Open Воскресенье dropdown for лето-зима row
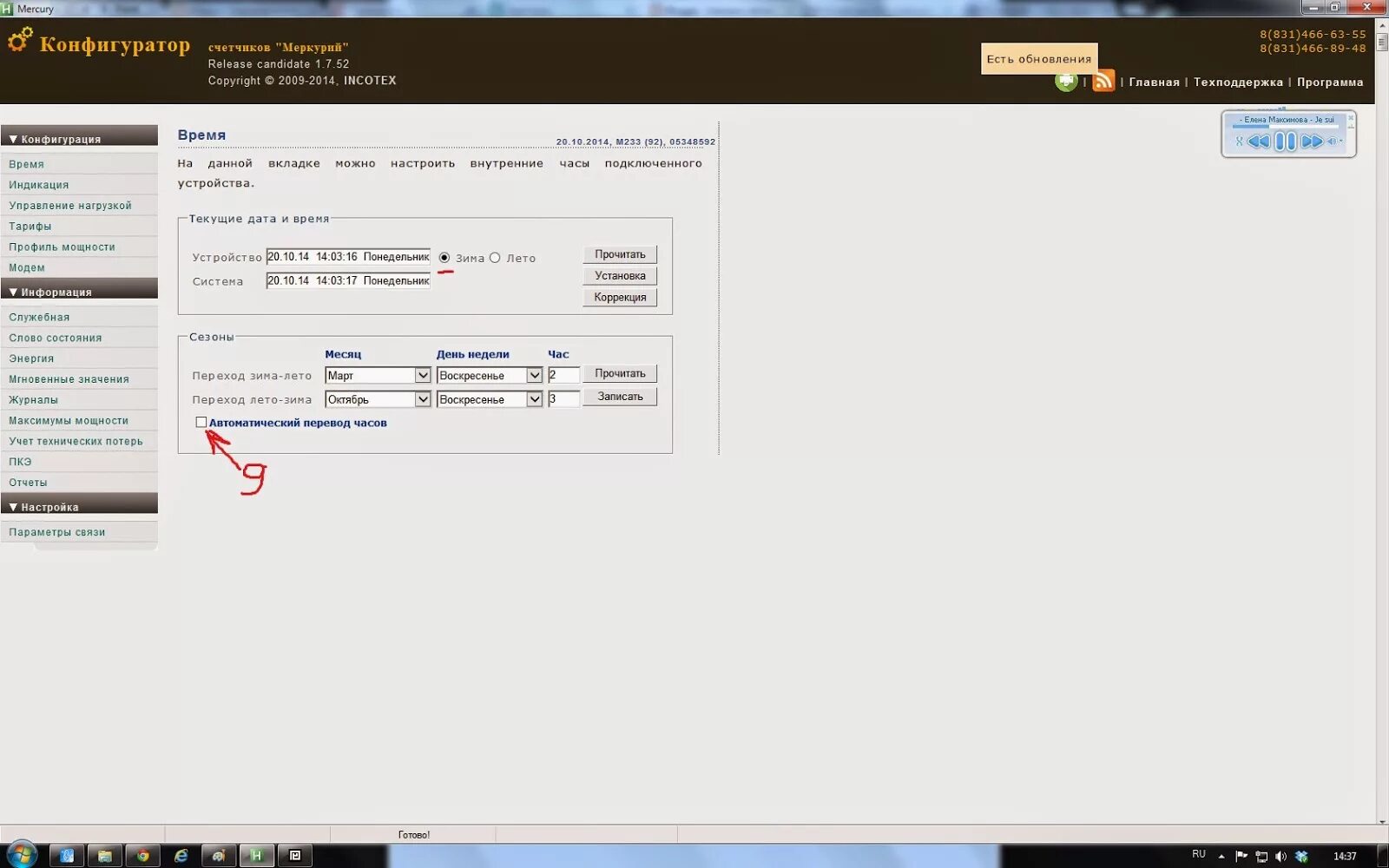The image size is (1389, 868). point(490,399)
